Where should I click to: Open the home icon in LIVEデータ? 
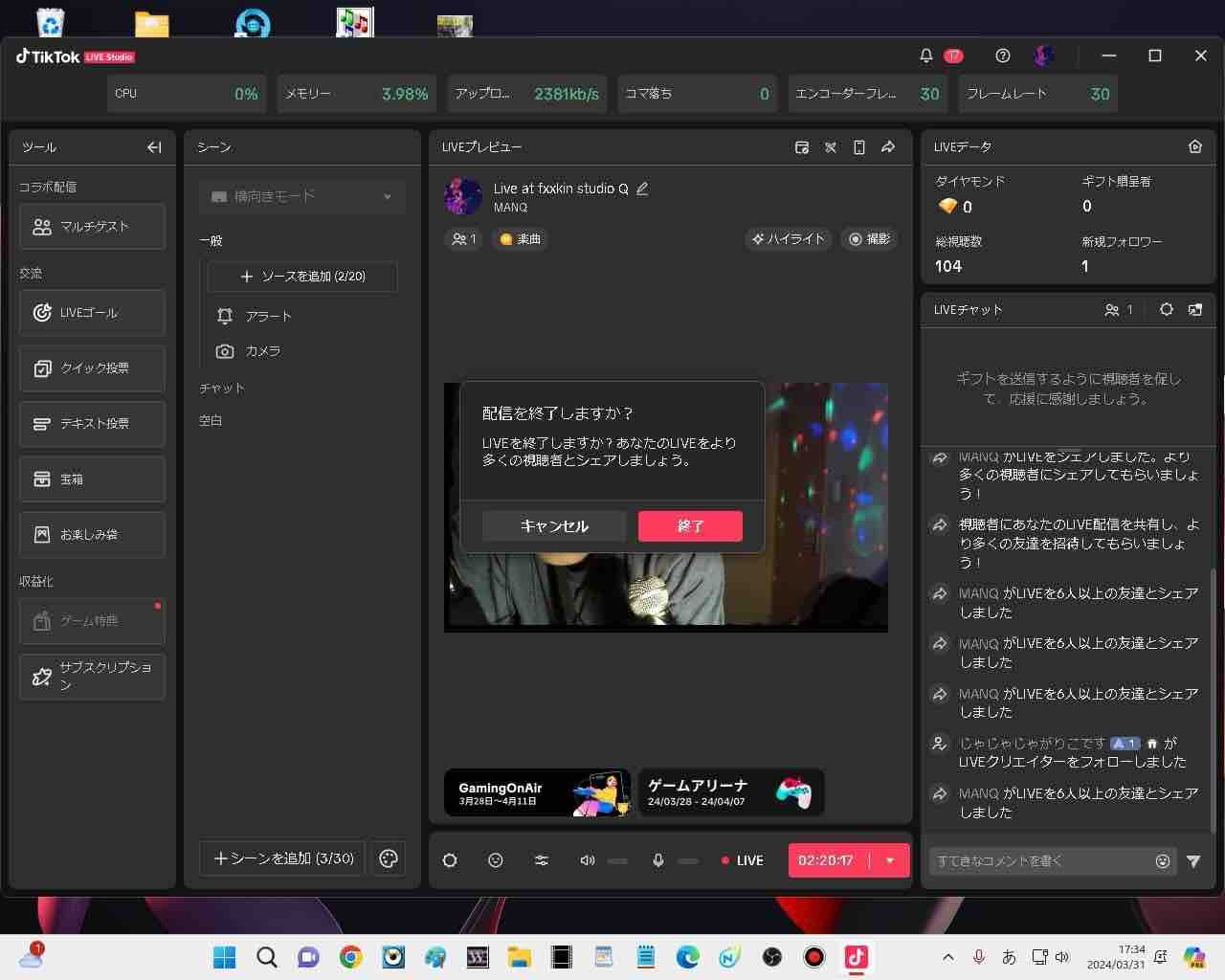coord(1195,146)
